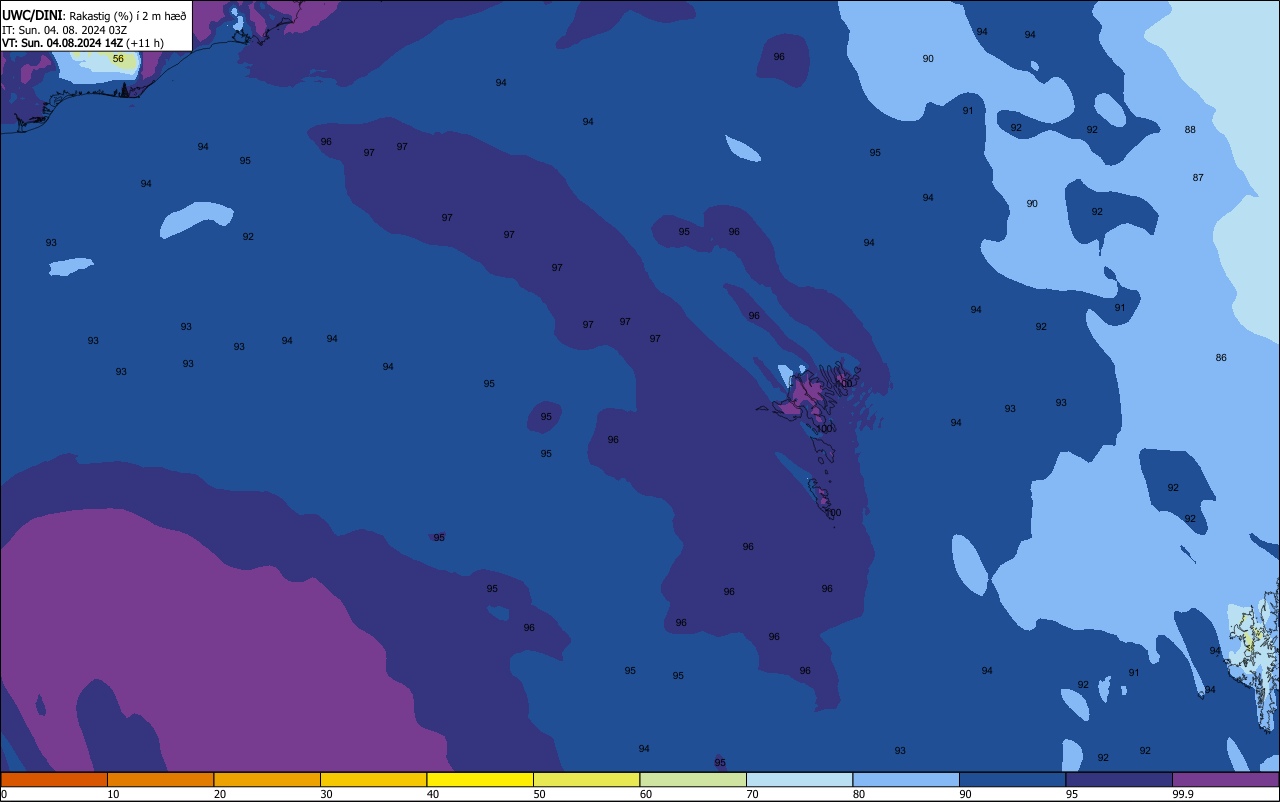The image size is (1280, 802).
Task: Click the UWC/DINI title text
Action: point(33,15)
